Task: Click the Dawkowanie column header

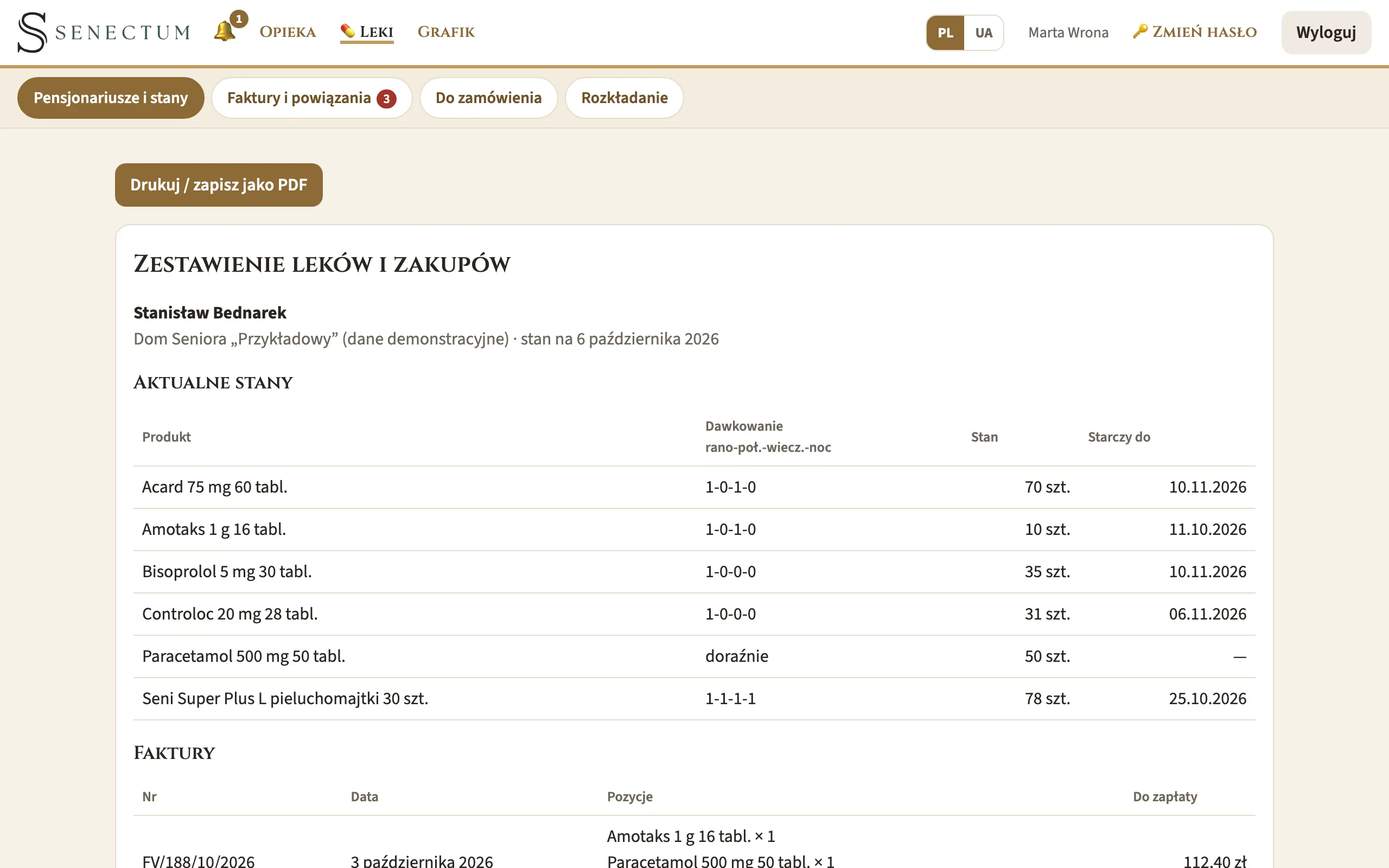Action: coord(768,437)
